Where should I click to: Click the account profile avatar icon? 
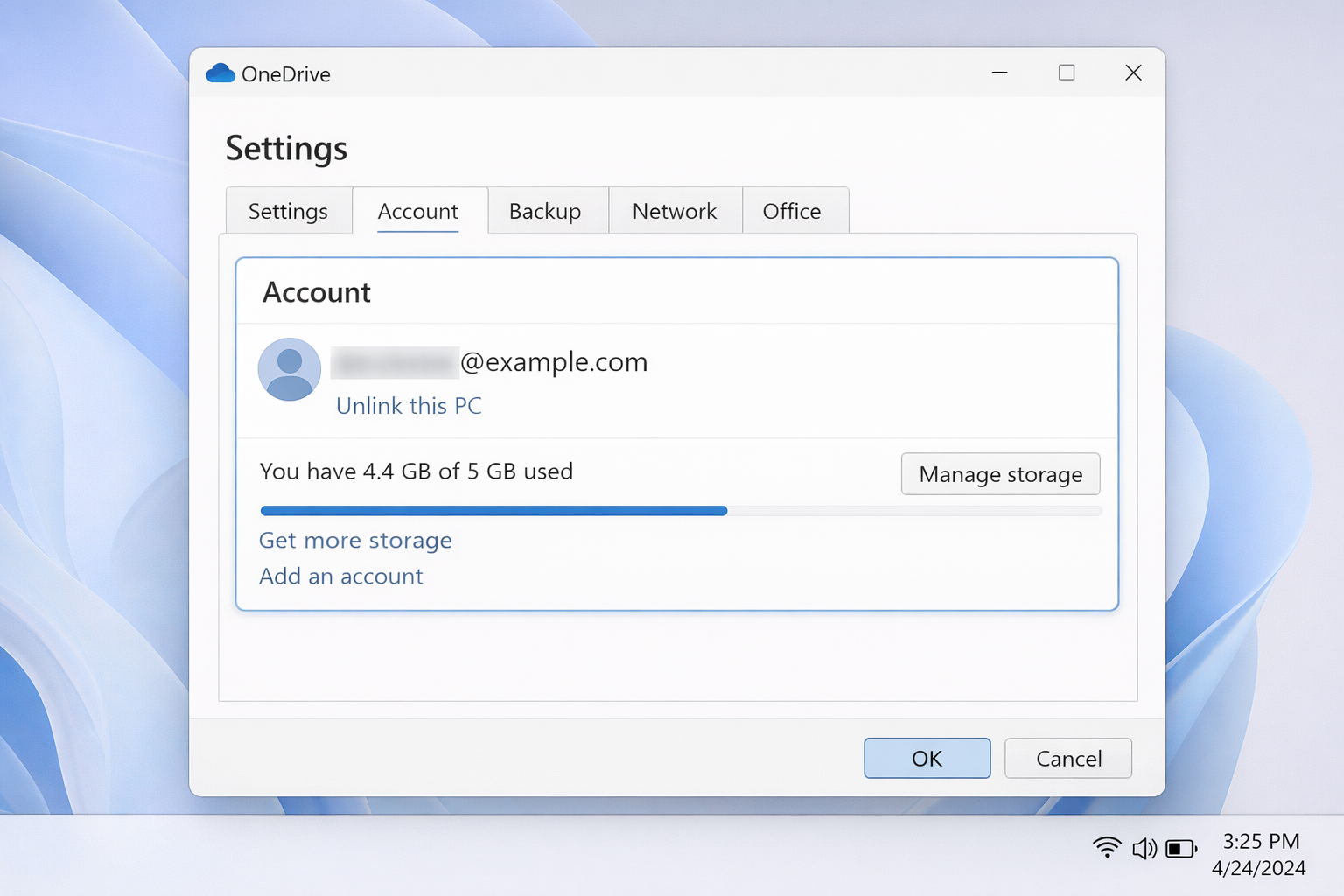pyautogui.click(x=290, y=369)
